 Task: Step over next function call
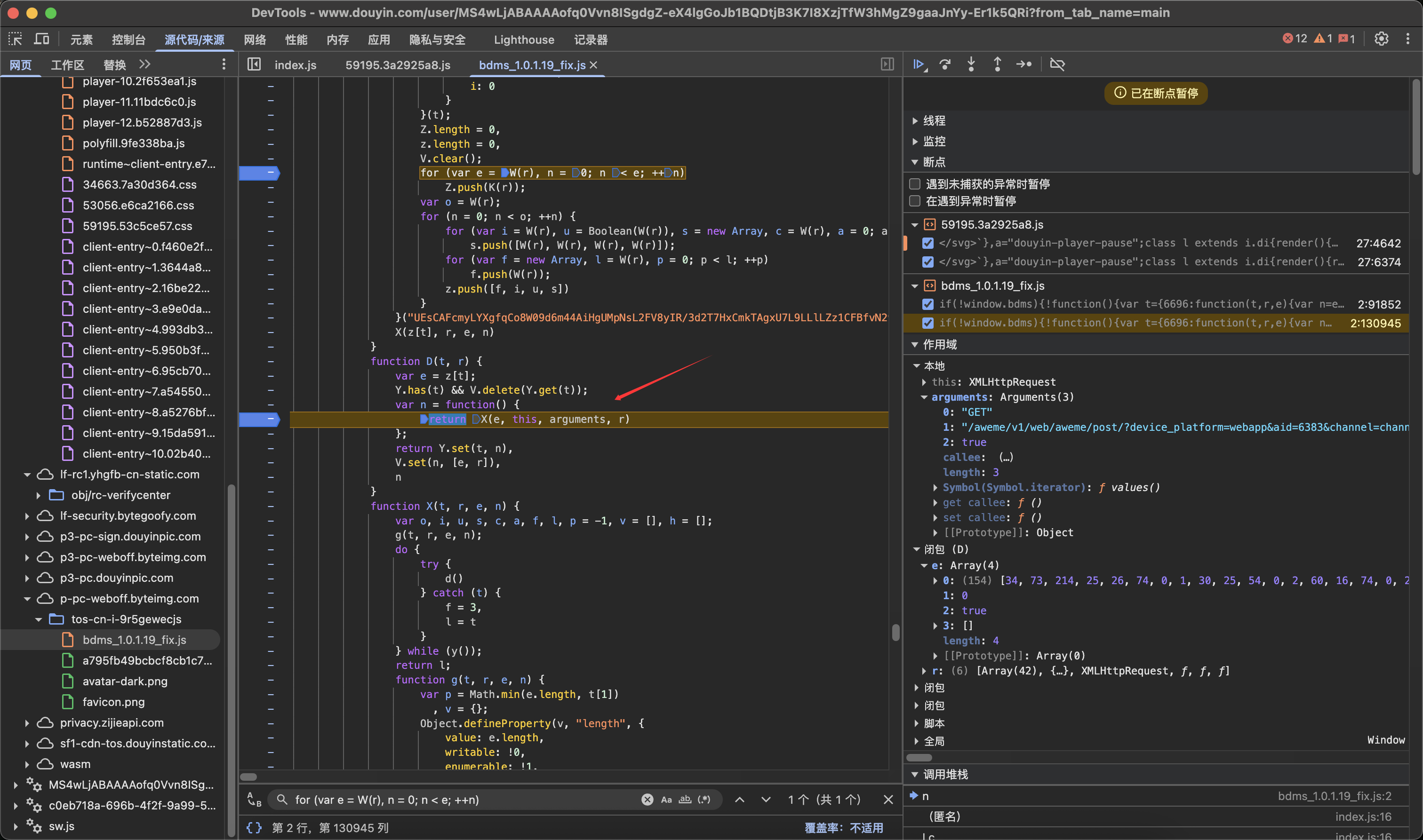click(x=944, y=64)
